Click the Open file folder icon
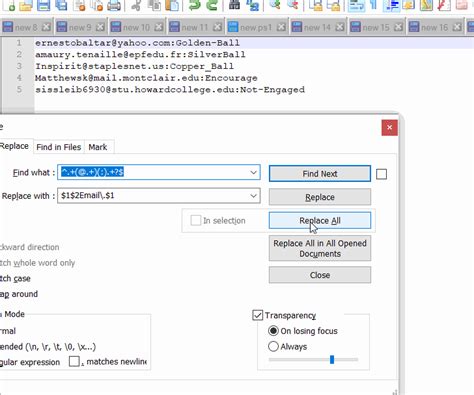The image size is (474, 395). coord(26,5)
